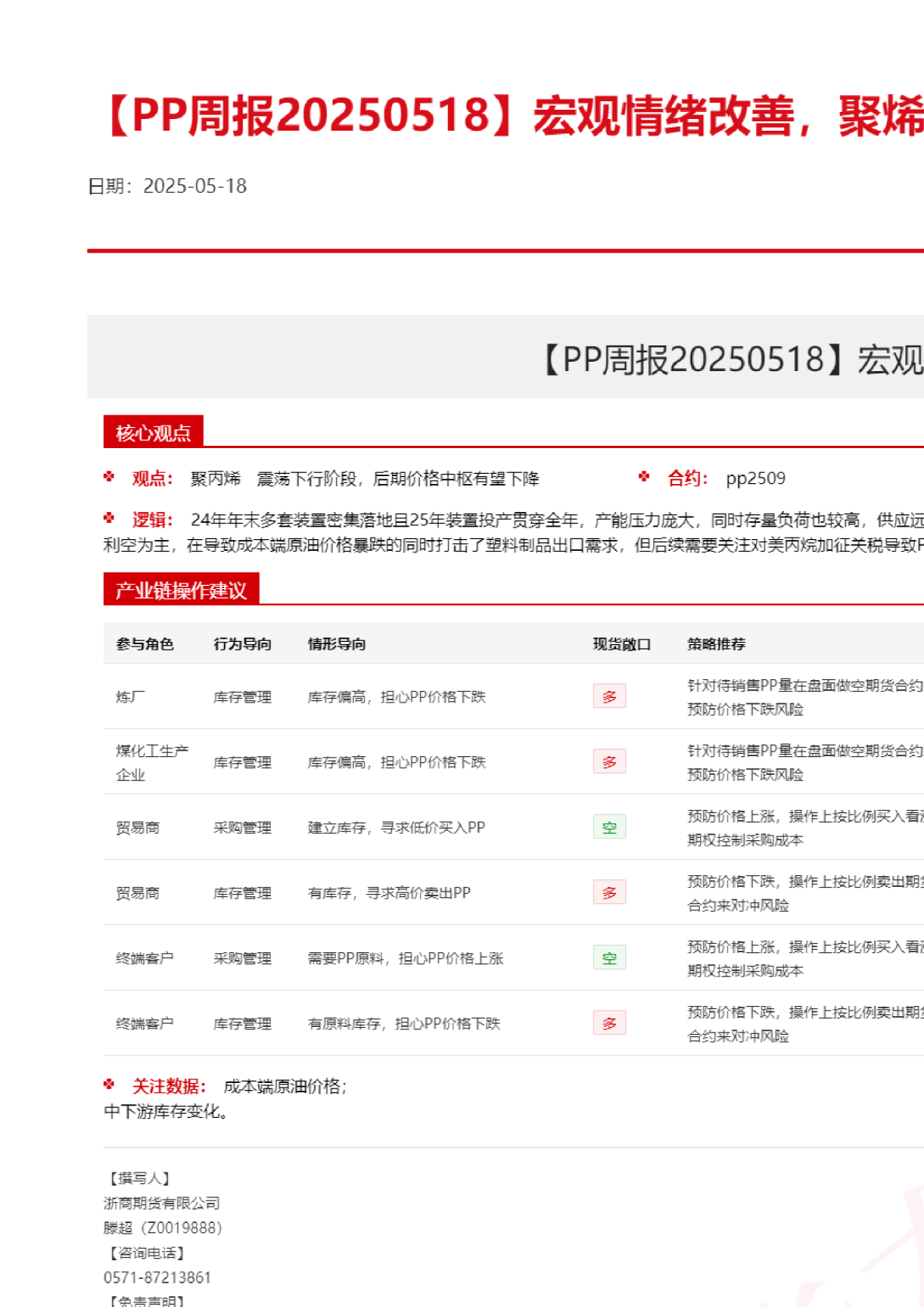This screenshot has height=1307, width=924.
Task: Click the 策略推荐 column header
Action: point(716,644)
